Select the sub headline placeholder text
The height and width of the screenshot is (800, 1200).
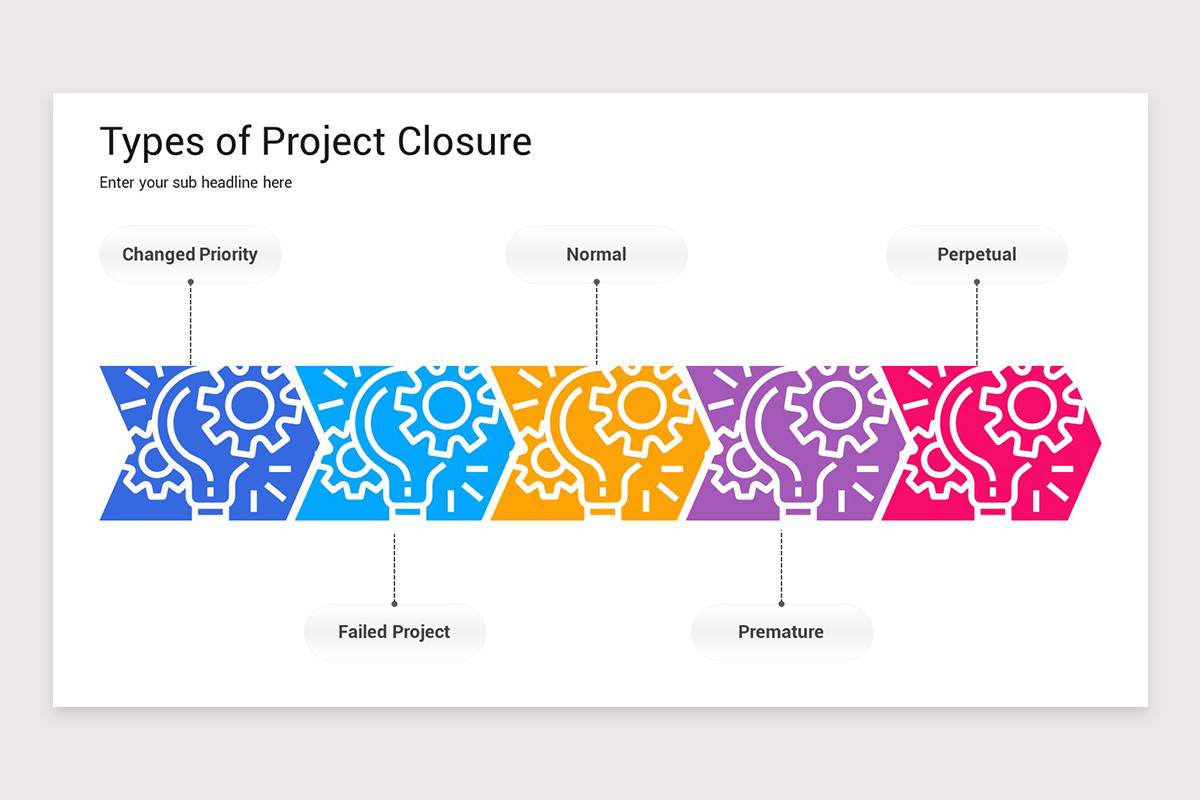pyautogui.click(x=196, y=183)
